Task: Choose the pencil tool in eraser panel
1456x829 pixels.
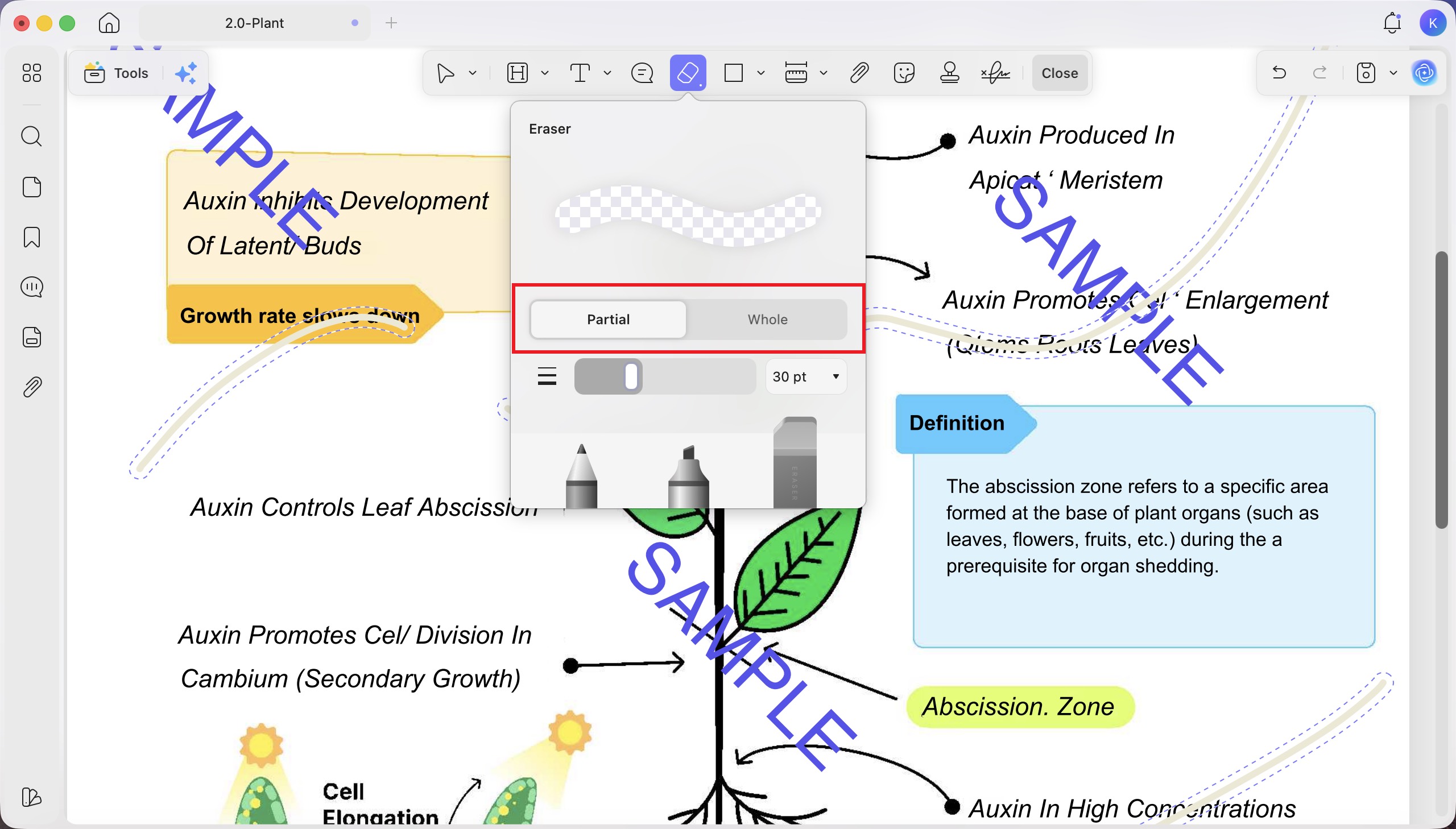Action: pos(581,476)
